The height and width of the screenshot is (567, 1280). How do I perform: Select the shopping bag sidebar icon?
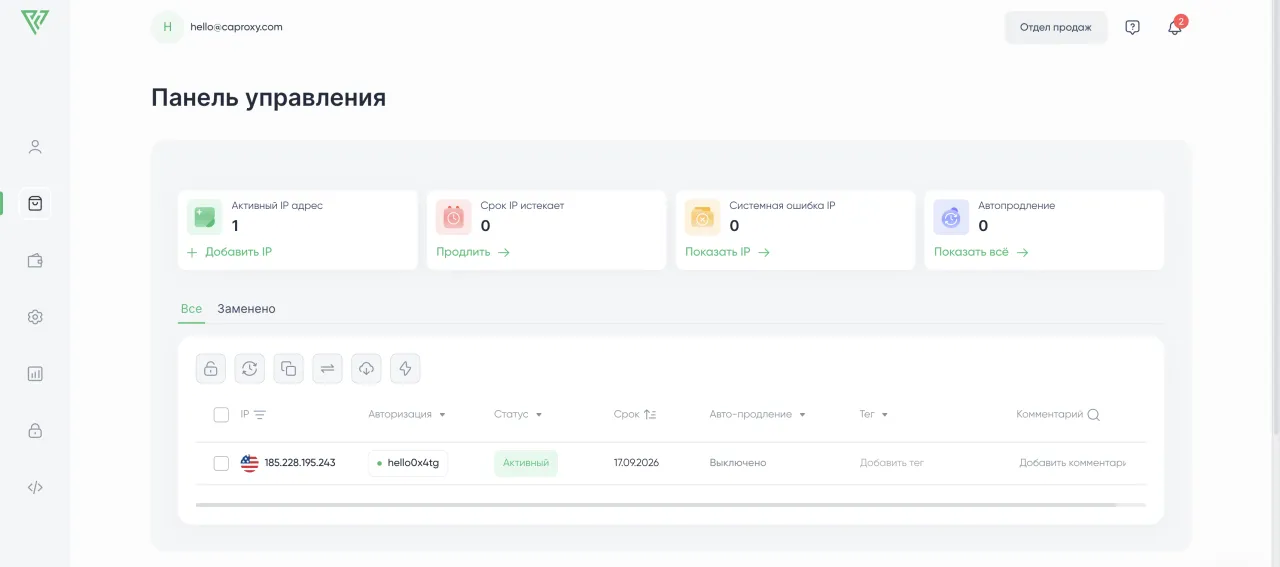click(x=35, y=203)
